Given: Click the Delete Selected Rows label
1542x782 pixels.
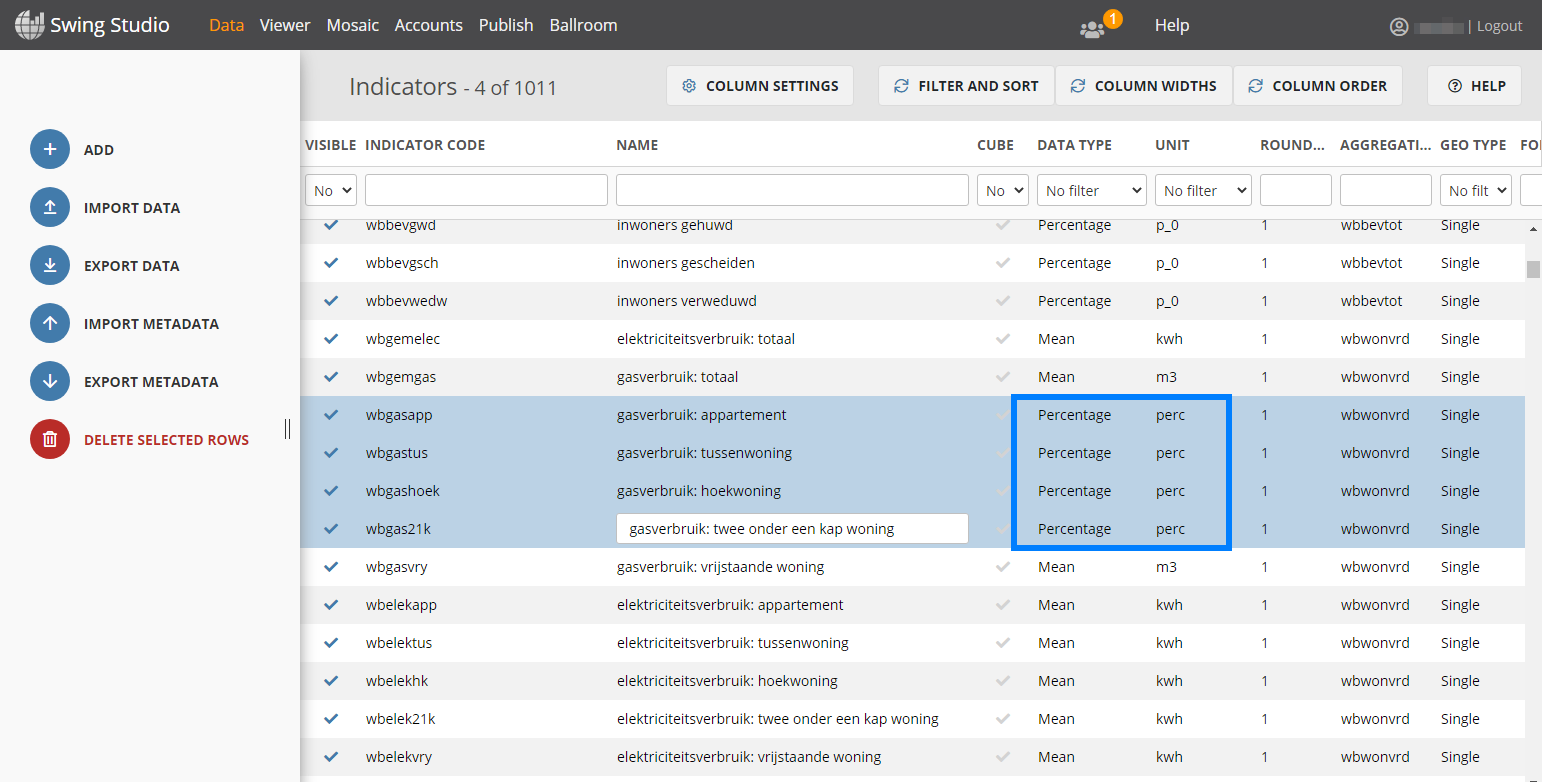Looking at the screenshot, I should click(166, 440).
